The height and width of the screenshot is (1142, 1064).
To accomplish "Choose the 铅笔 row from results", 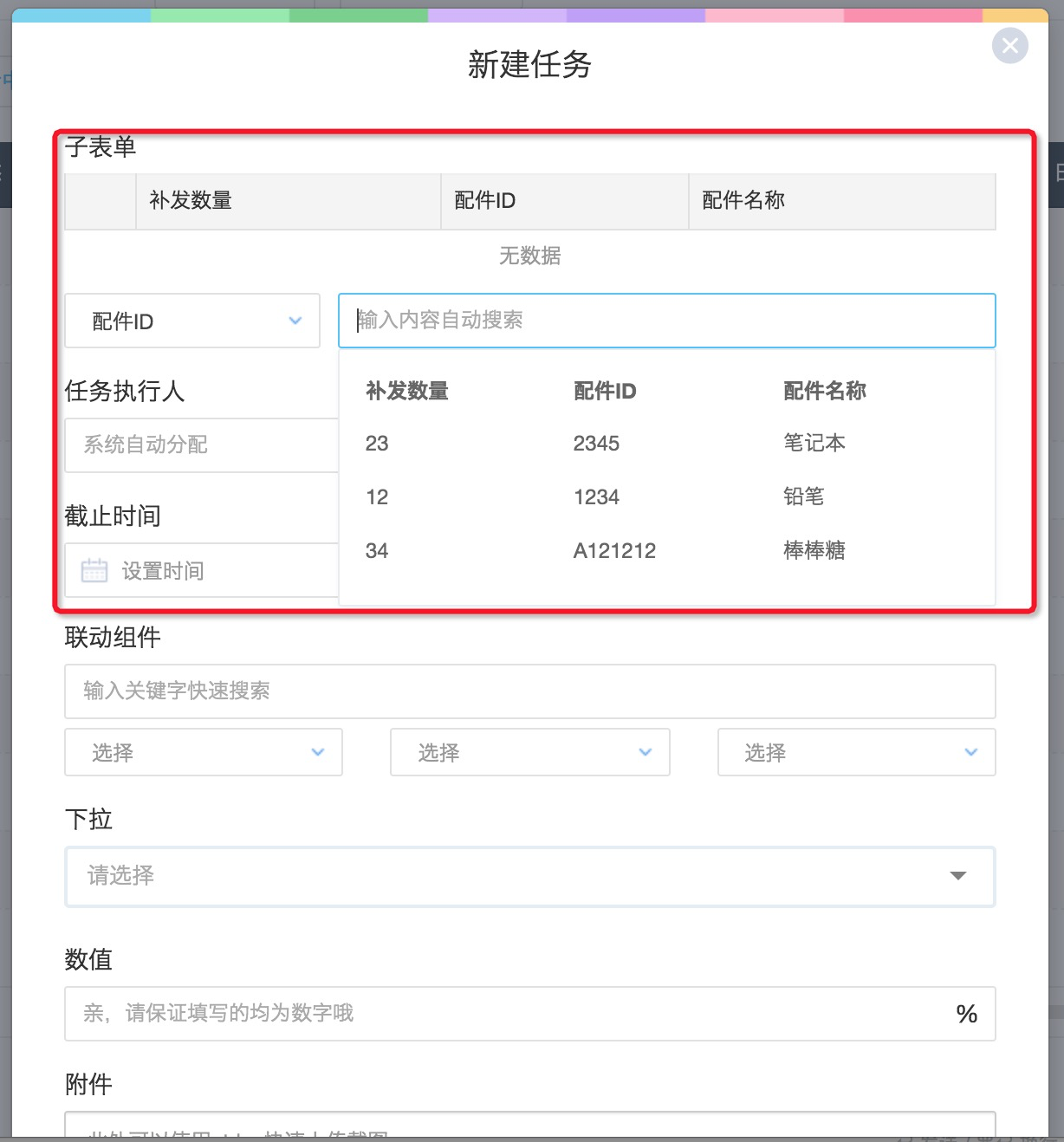I will coord(665,497).
